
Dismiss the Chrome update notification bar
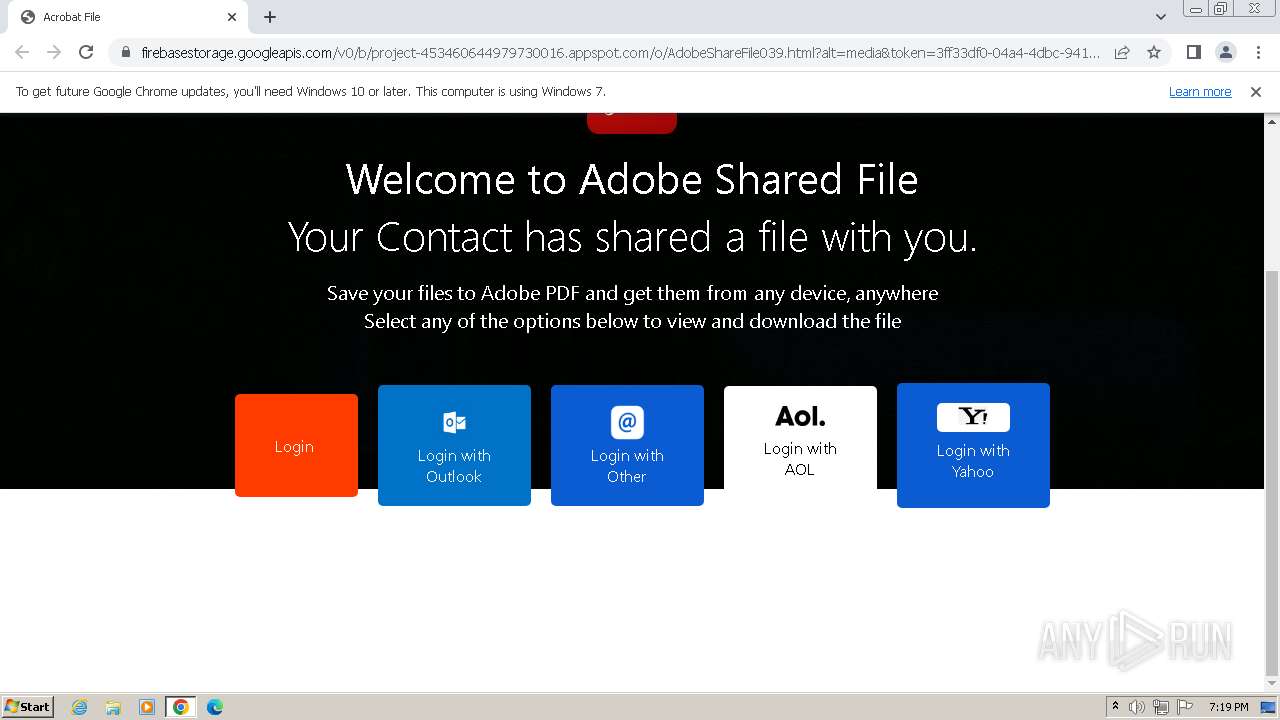pos(1256,92)
